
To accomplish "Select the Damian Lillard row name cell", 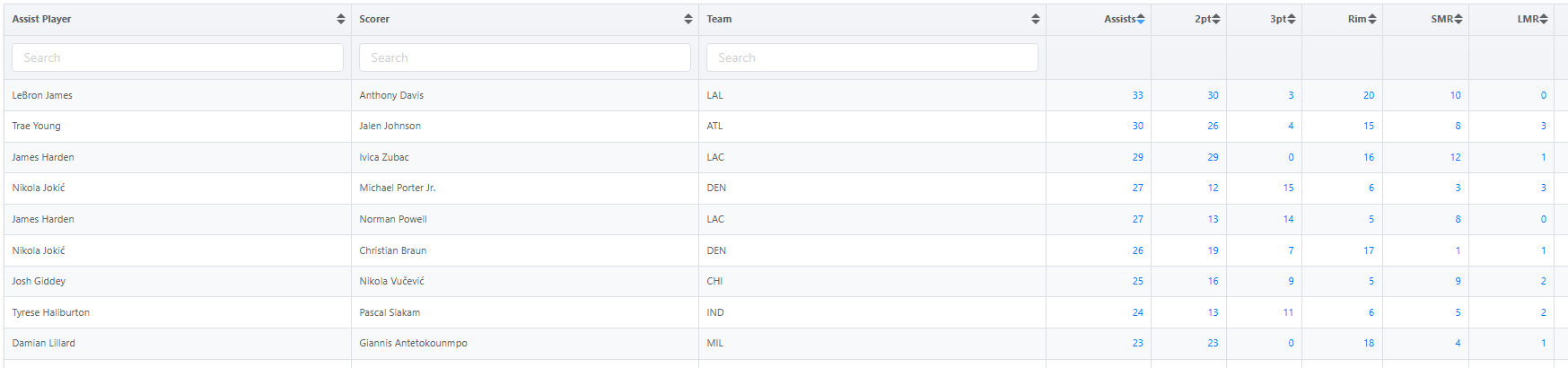I will coord(44,343).
